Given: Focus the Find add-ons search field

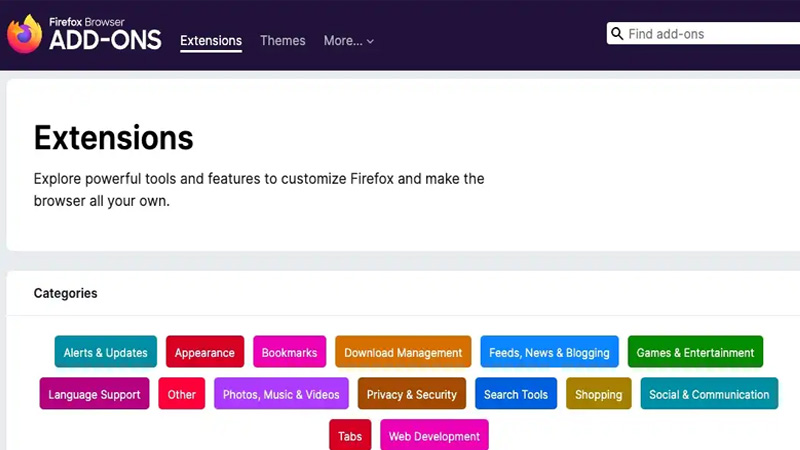Looking at the screenshot, I should (x=710, y=34).
